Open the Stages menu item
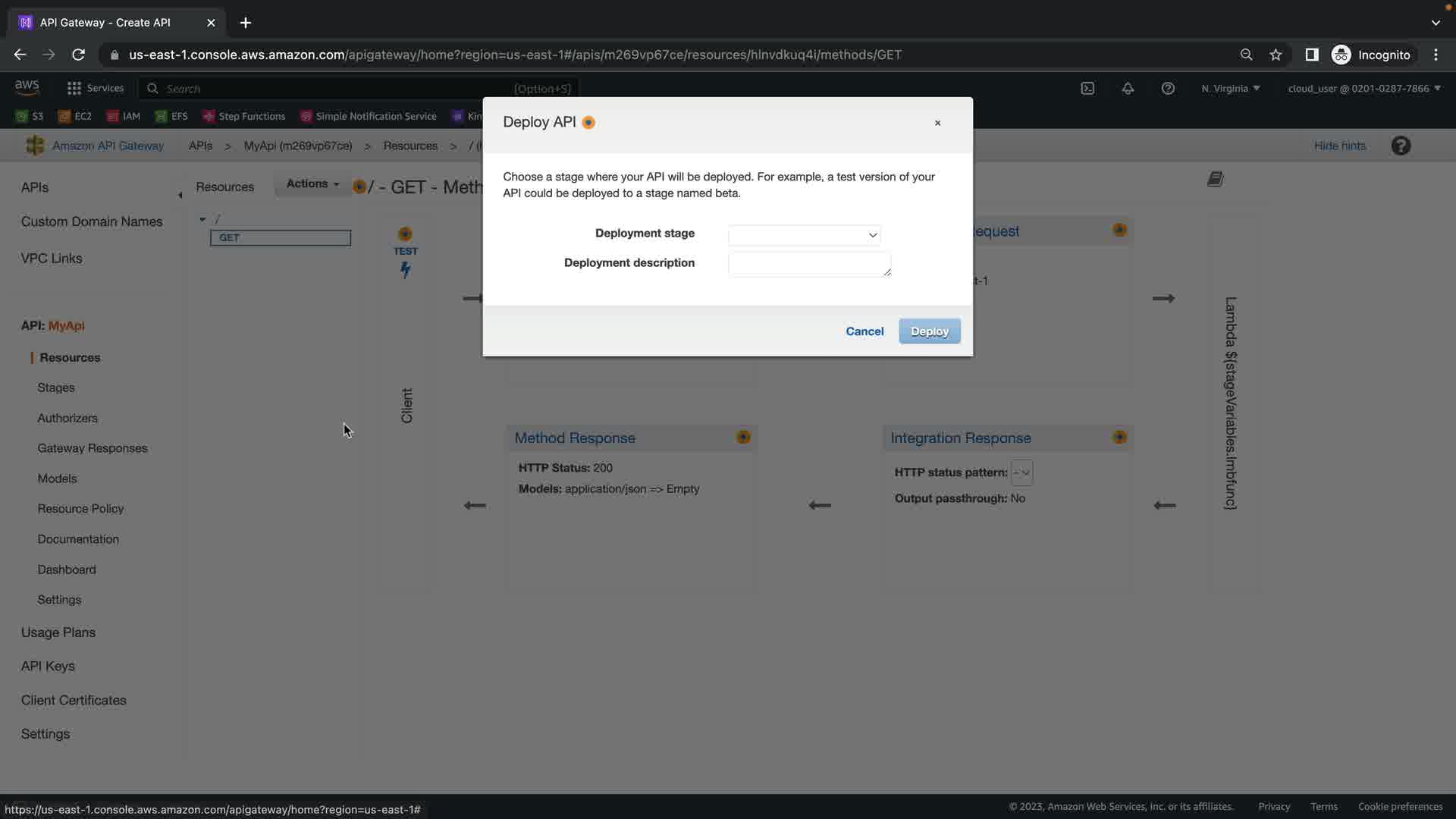1456x819 pixels. click(56, 388)
